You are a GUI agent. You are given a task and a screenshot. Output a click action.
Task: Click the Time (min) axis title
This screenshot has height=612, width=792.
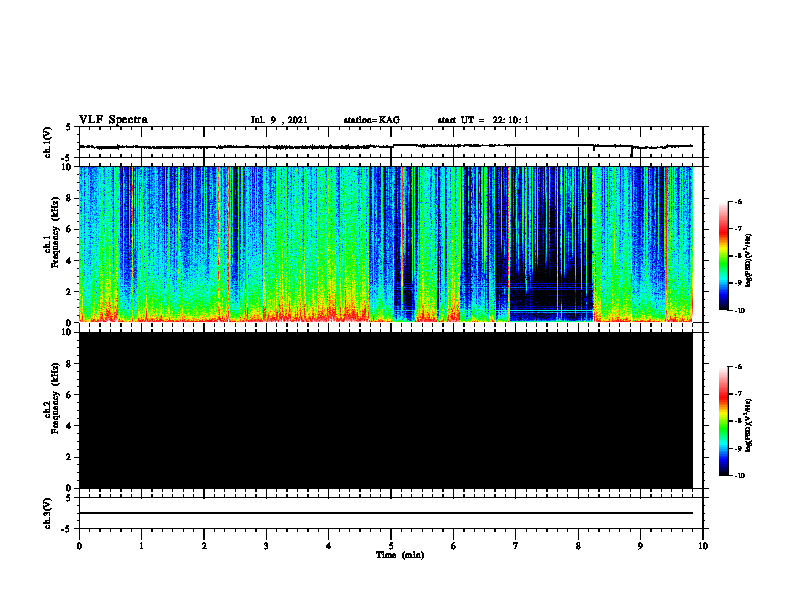[x=400, y=555]
